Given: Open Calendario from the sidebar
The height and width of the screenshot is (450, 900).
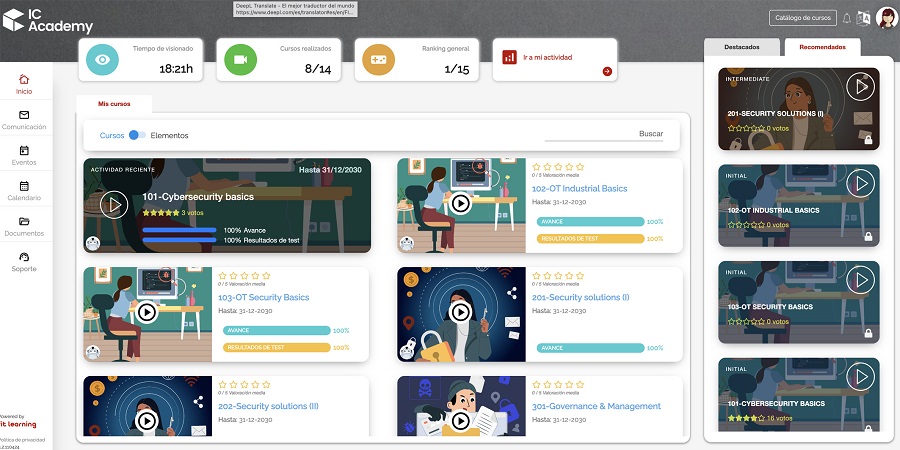Looking at the screenshot, I should coord(24,191).
